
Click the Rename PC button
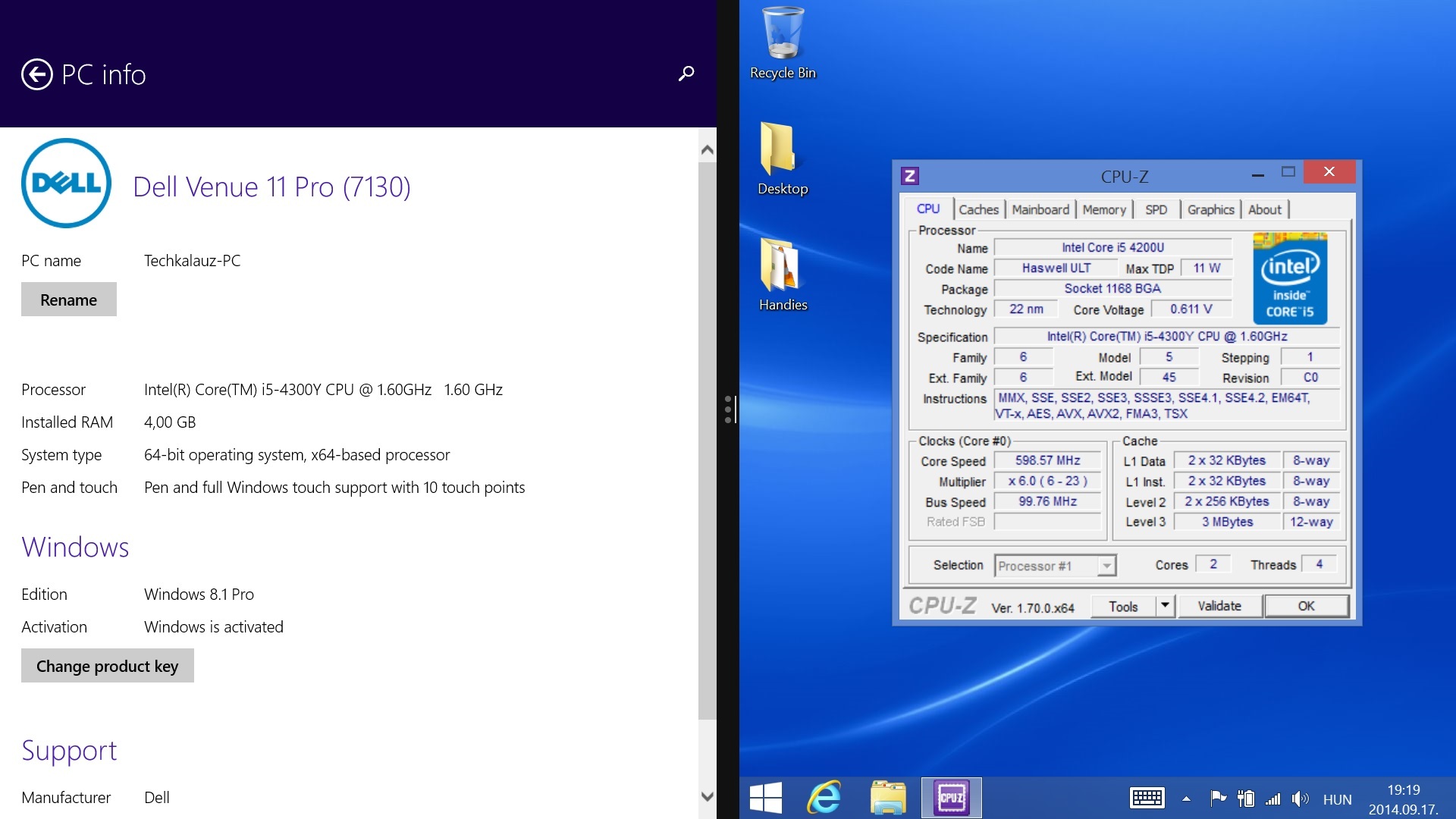[x=69, y=300]
